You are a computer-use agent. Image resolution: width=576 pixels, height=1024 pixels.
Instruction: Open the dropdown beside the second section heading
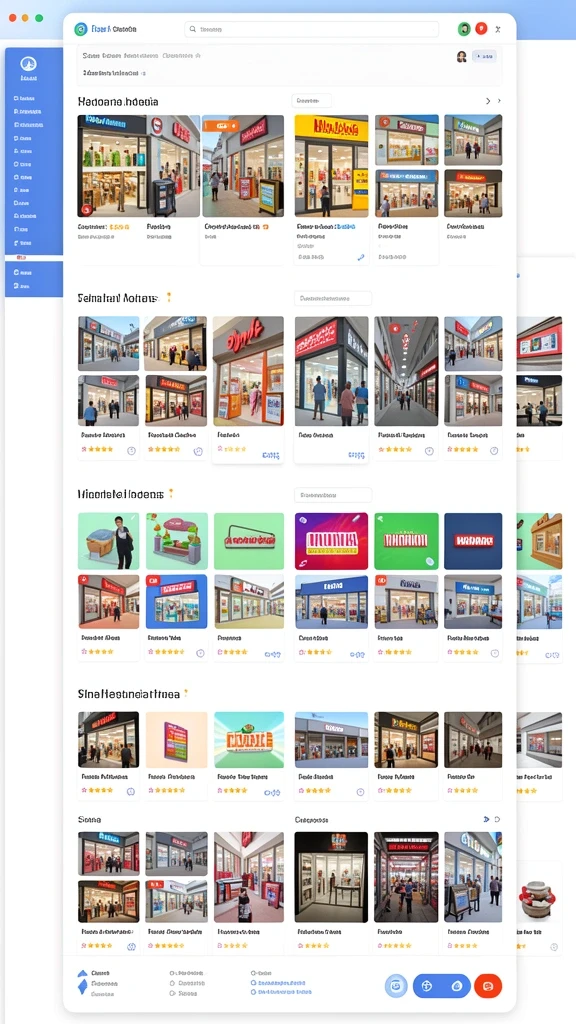point(332,298)
